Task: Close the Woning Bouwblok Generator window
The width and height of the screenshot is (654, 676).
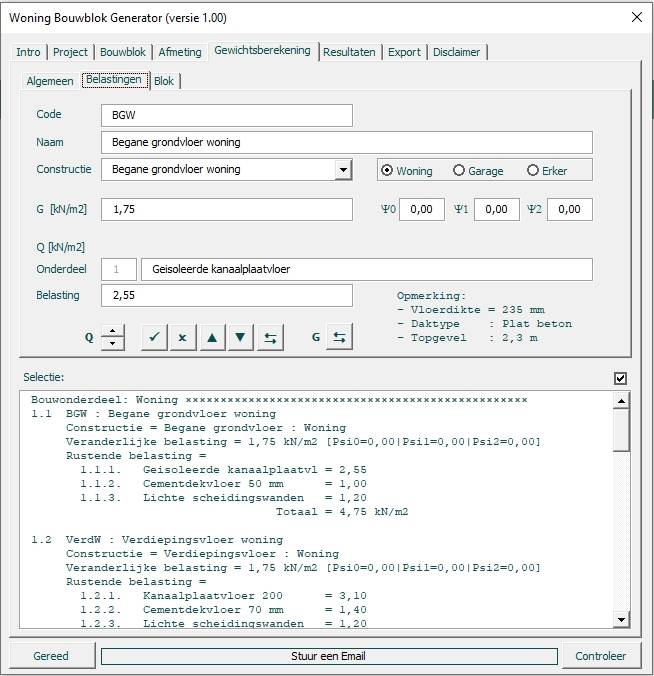Action: [636, 17]
